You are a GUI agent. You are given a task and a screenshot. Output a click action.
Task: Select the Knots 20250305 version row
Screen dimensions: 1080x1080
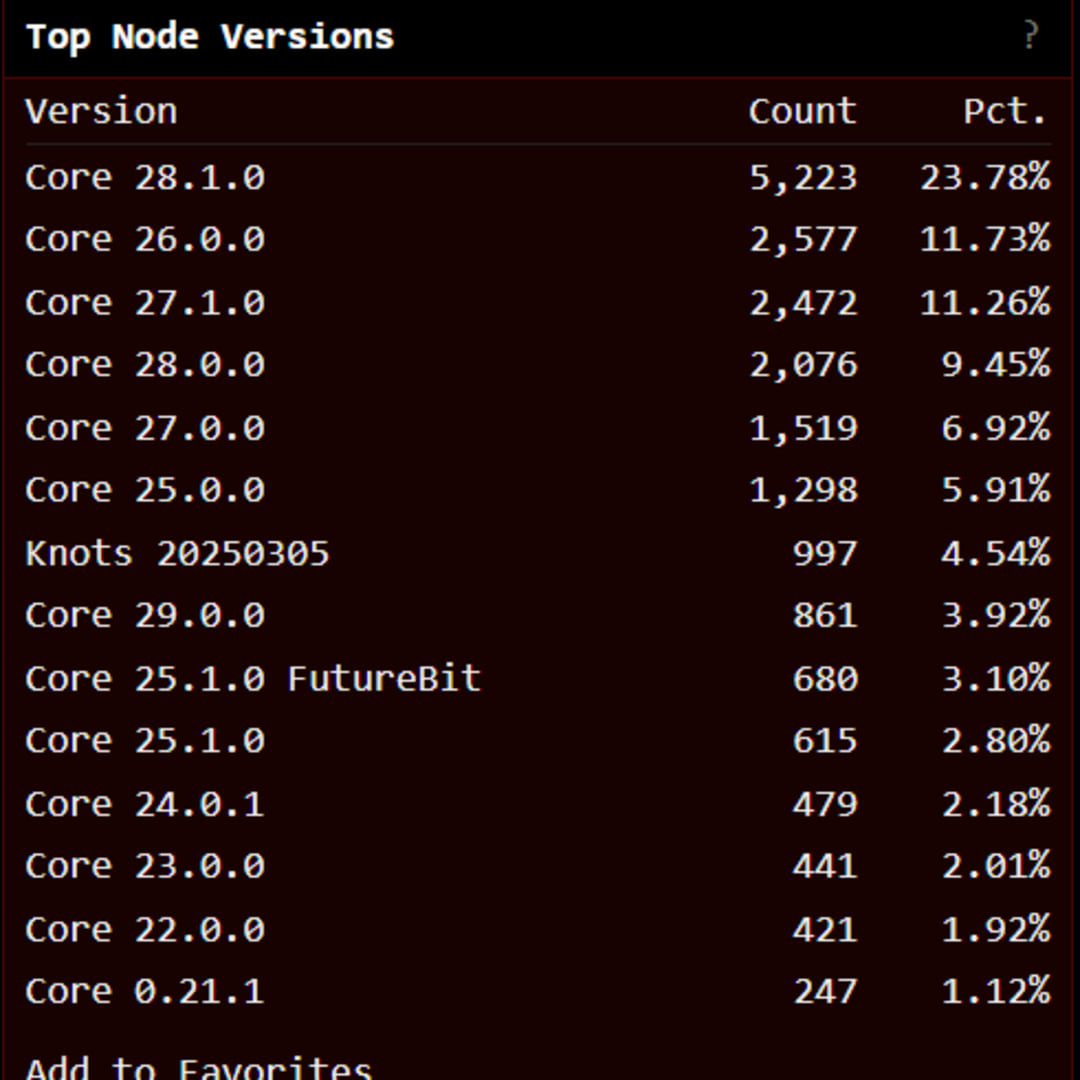pos(538,553)
